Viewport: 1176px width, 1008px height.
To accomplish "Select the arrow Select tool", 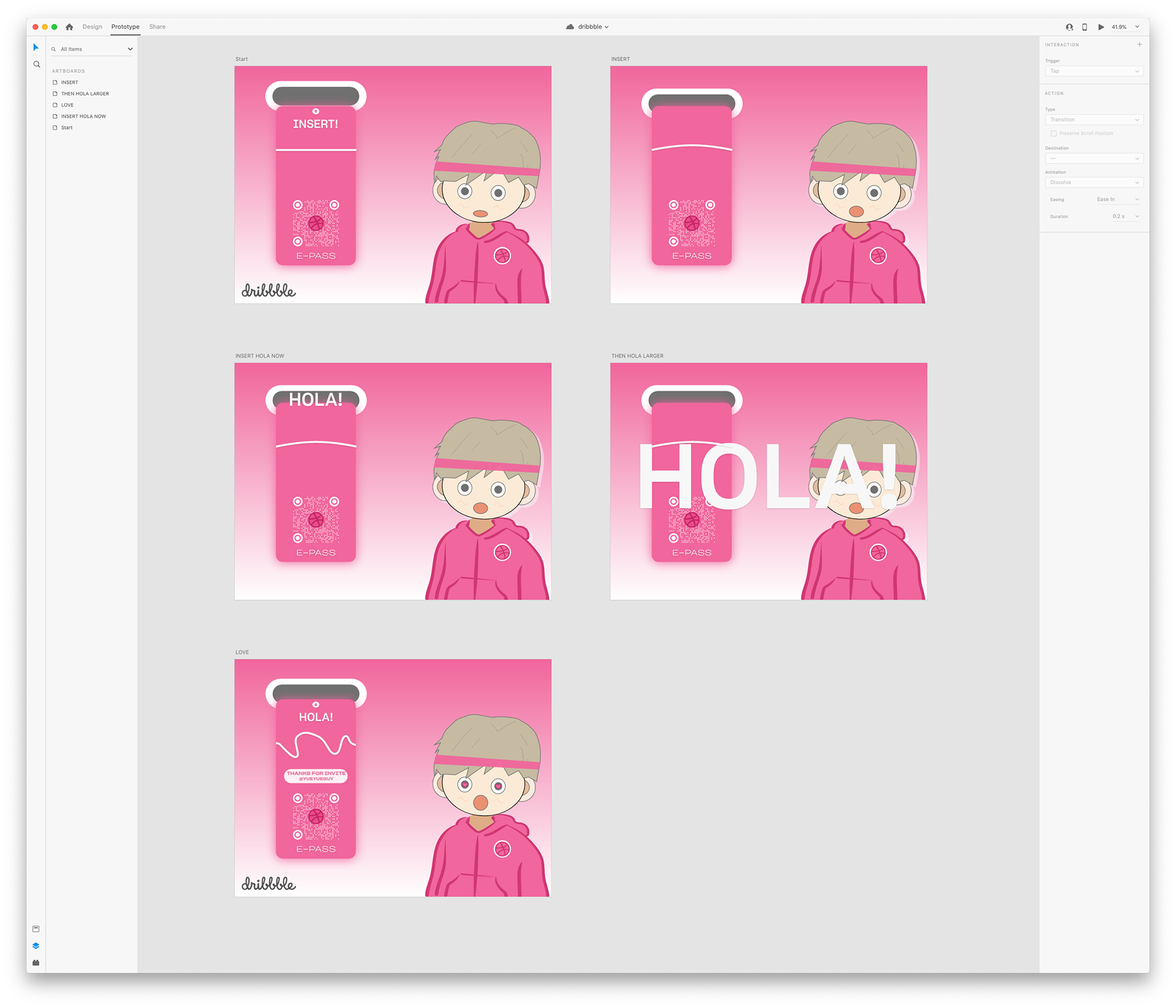I will [x=36, y=47].
